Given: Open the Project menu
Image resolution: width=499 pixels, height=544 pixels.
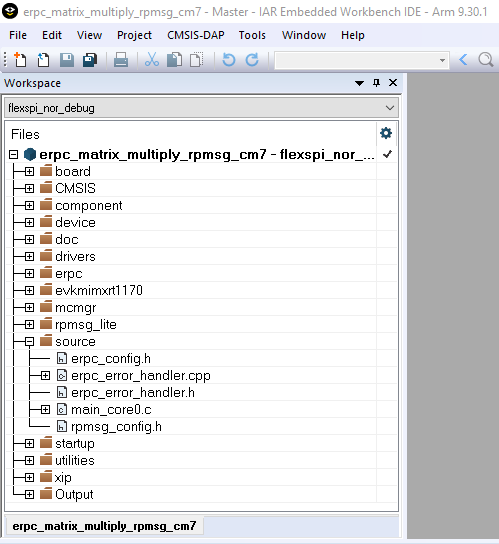Looking at the screenshot, I should [134, 35].
